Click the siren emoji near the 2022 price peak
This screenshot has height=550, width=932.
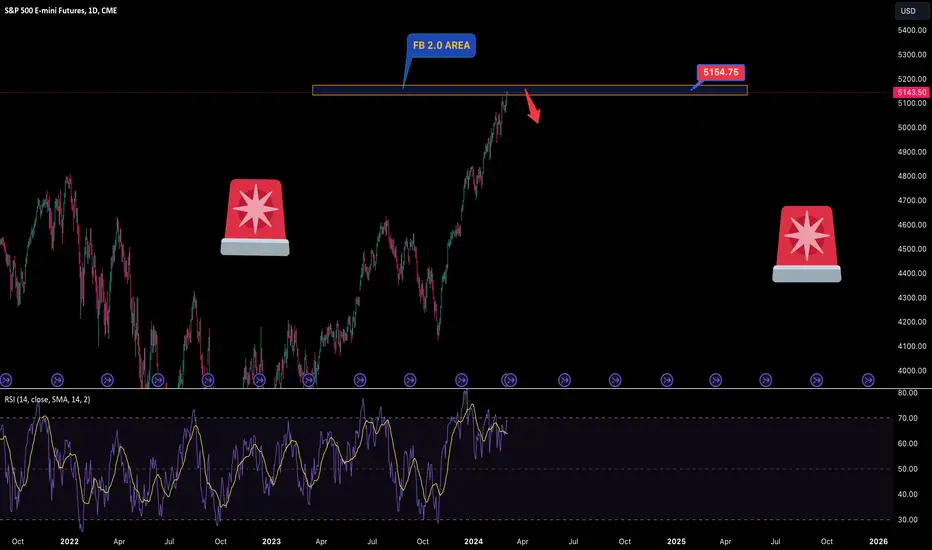pyautogui.click(x=255, y=218)
